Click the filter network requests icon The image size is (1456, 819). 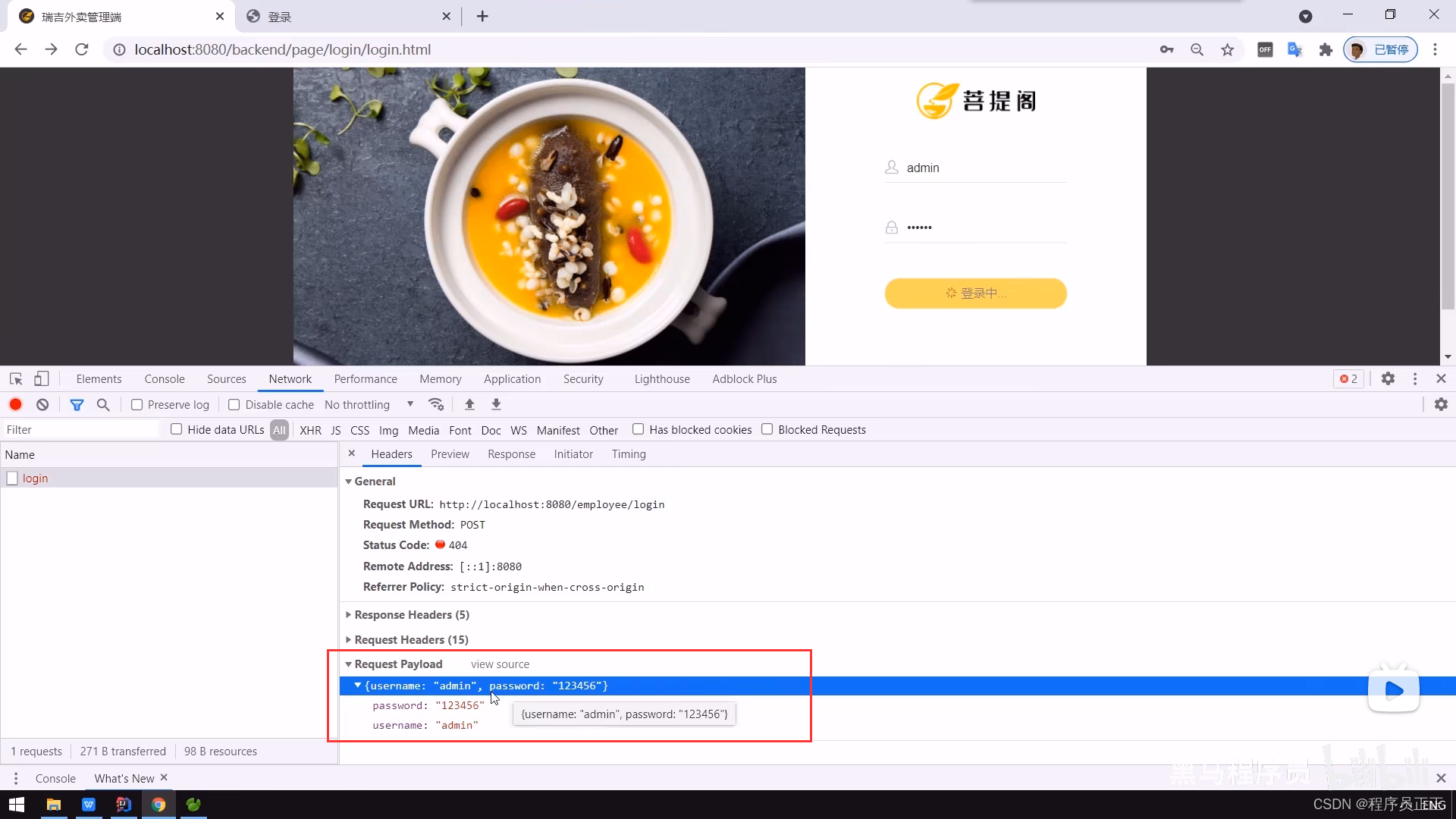click(77, 405)
